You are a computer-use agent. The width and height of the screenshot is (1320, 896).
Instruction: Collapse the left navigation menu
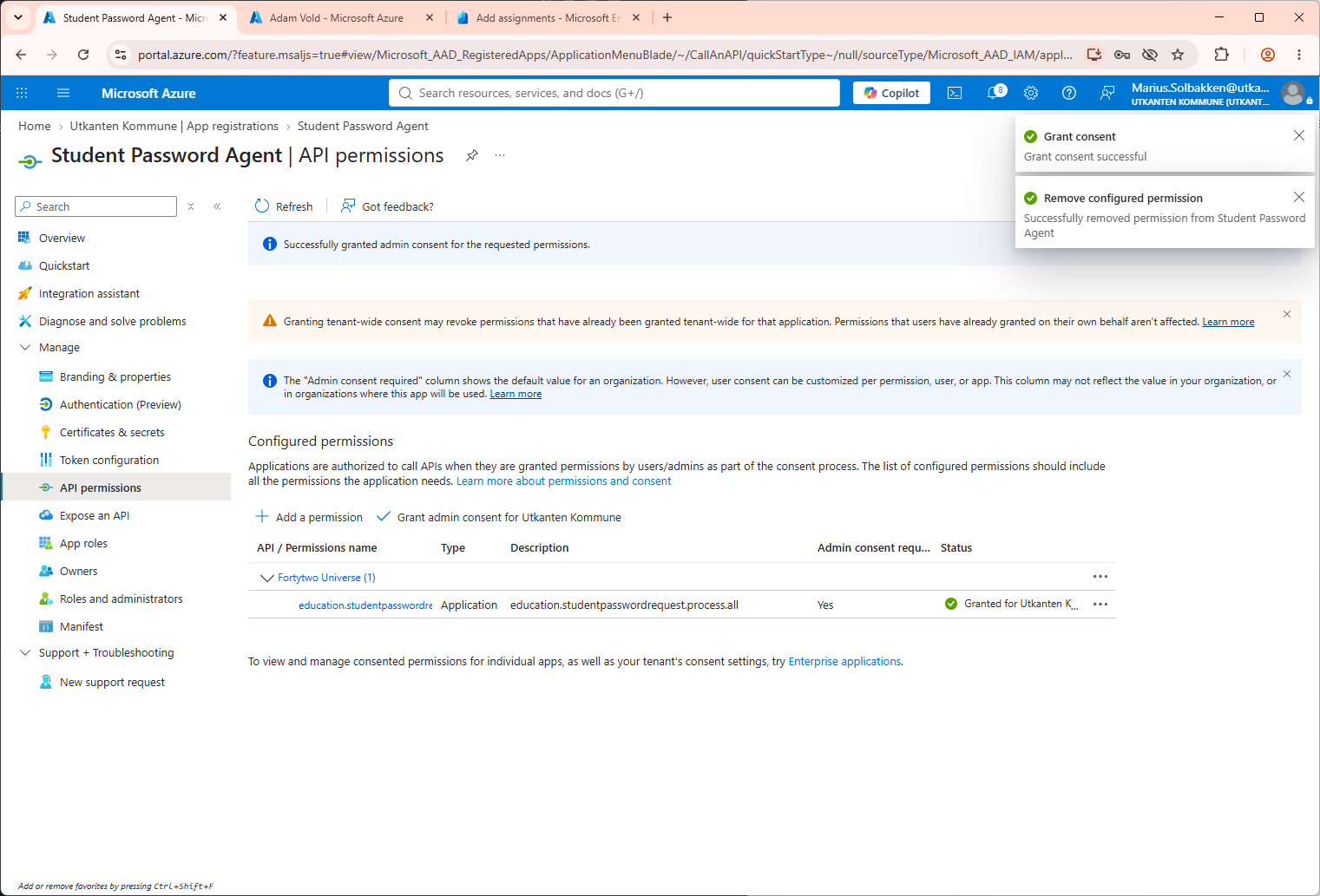(x=217, y=206)
